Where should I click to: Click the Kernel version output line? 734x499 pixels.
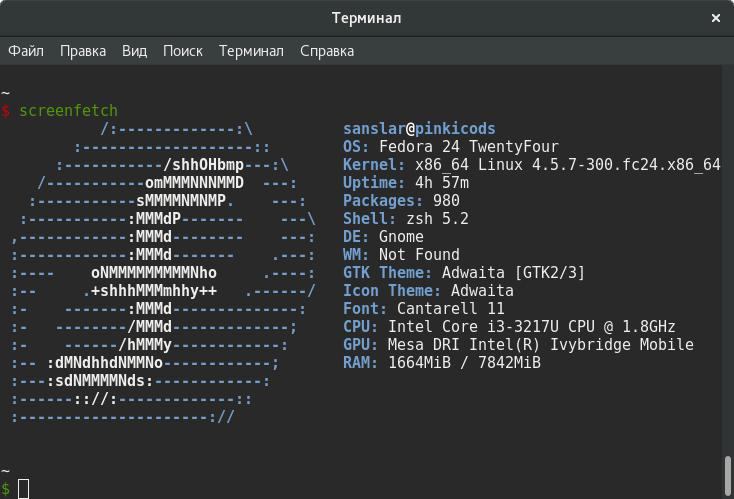[530, 165]
